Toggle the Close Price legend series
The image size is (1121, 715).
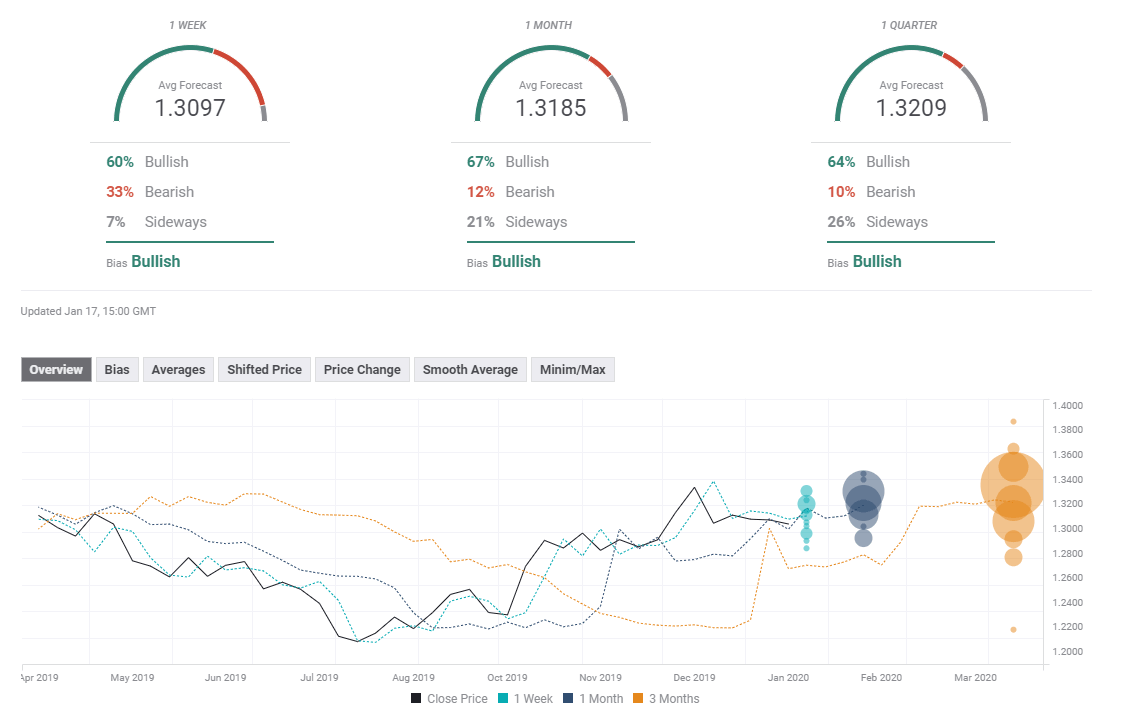tap(448, 699)
